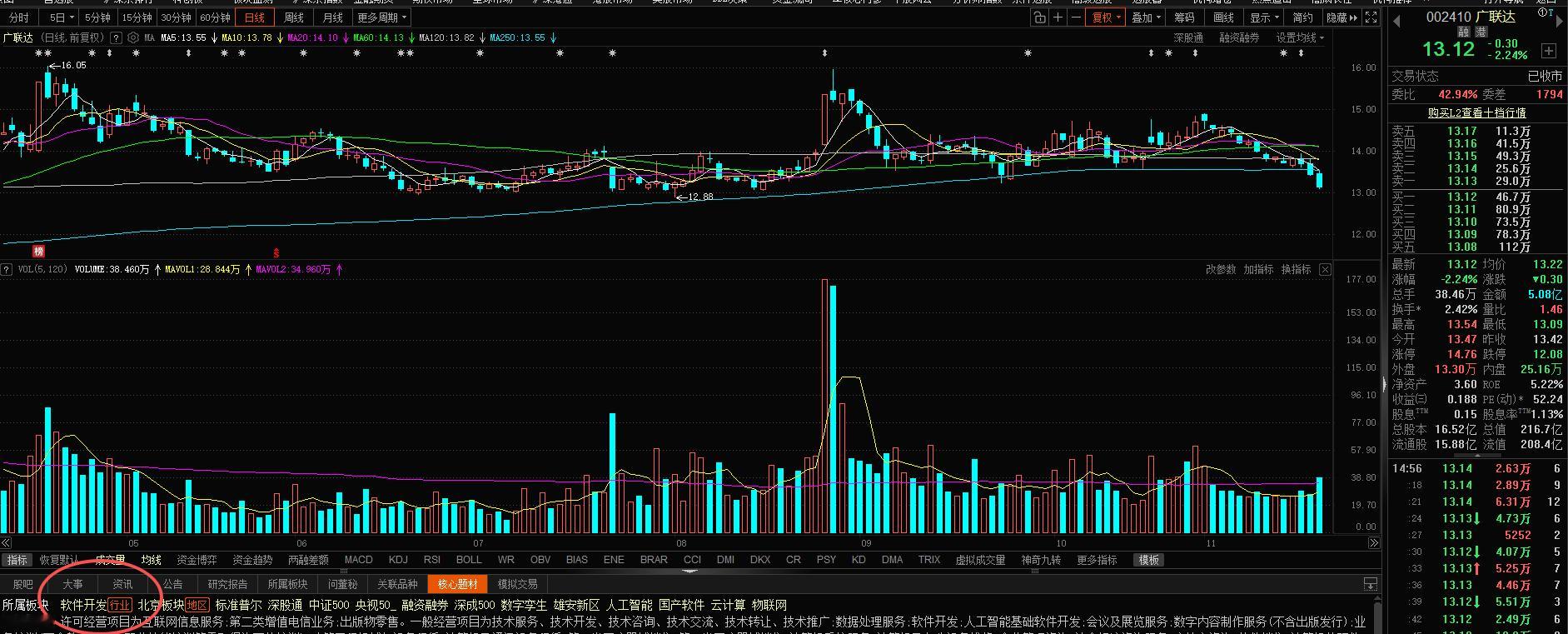Click the MA5 down arrow indicator
The height and width of the screenshot is (634, 1568).
point(213,37)
